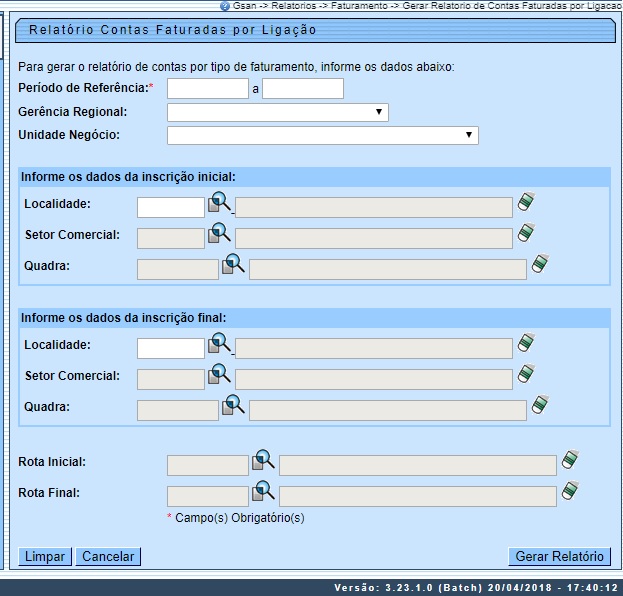Erase the final Quadra field
This screenshot has height=596, width=623.
[540, 404]
